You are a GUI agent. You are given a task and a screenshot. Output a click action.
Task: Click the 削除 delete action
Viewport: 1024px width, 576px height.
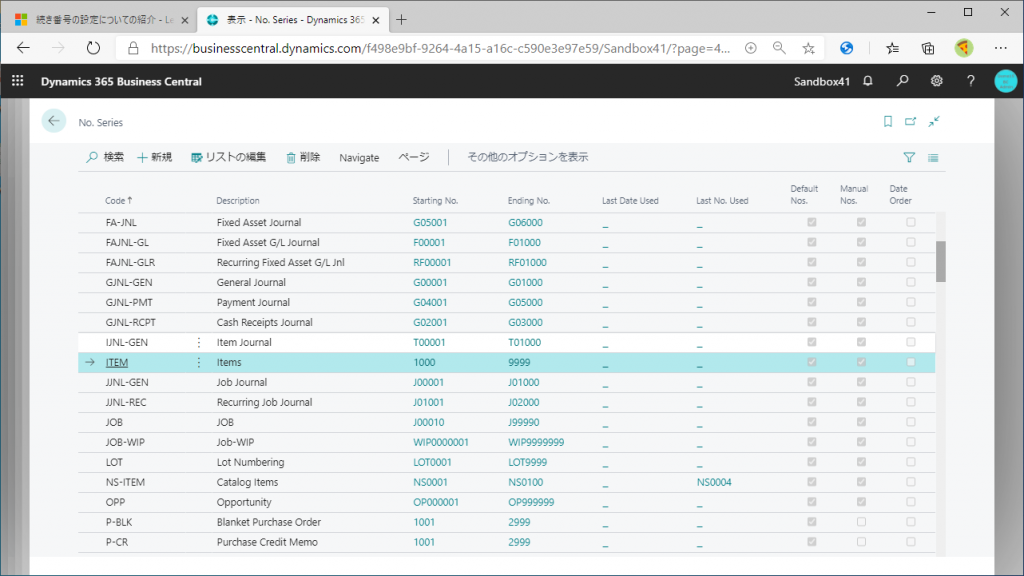[x=303, y=157]
